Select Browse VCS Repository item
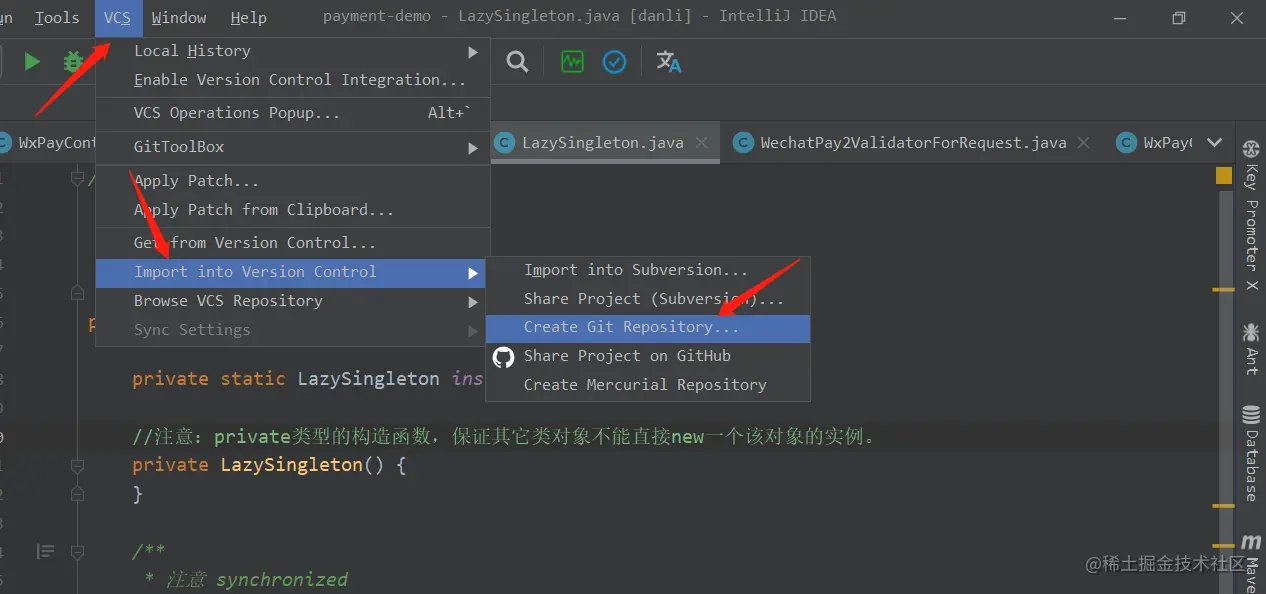Viewport: 1266px width, 594px height. pos(292,301)
